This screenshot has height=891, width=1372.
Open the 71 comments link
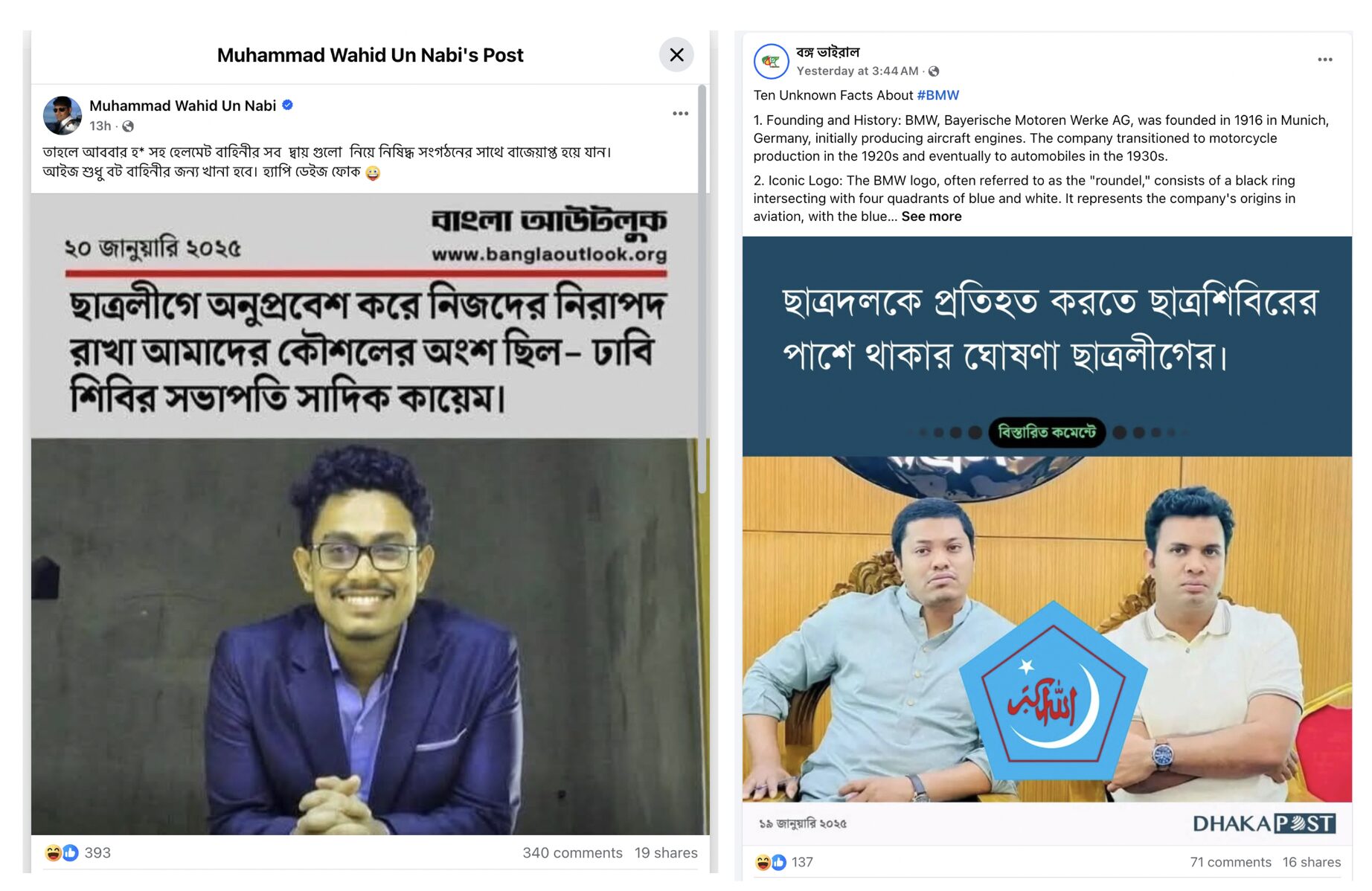pos(1231,862)
